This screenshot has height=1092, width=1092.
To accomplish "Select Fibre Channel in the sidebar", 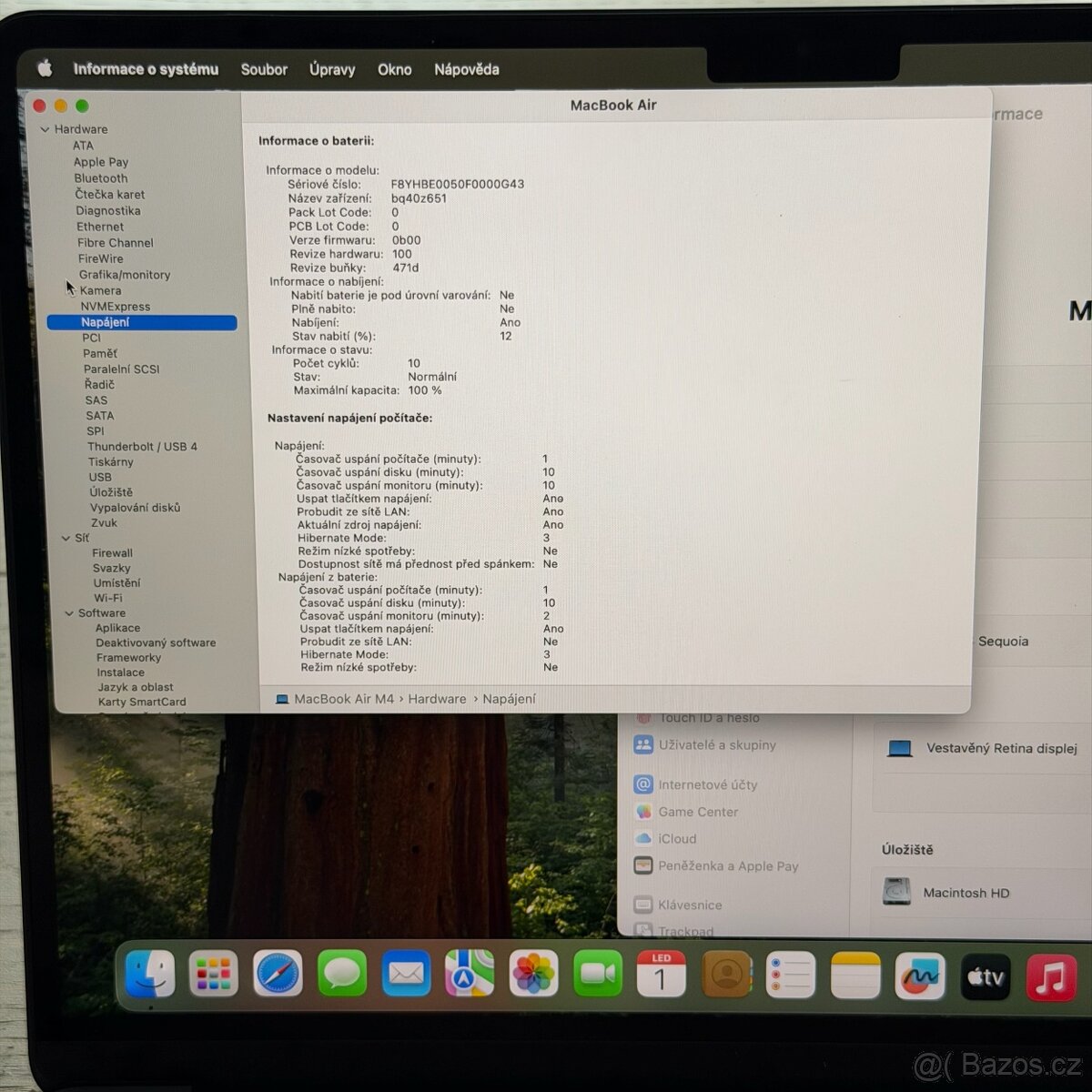I will [x=116, y=243].
